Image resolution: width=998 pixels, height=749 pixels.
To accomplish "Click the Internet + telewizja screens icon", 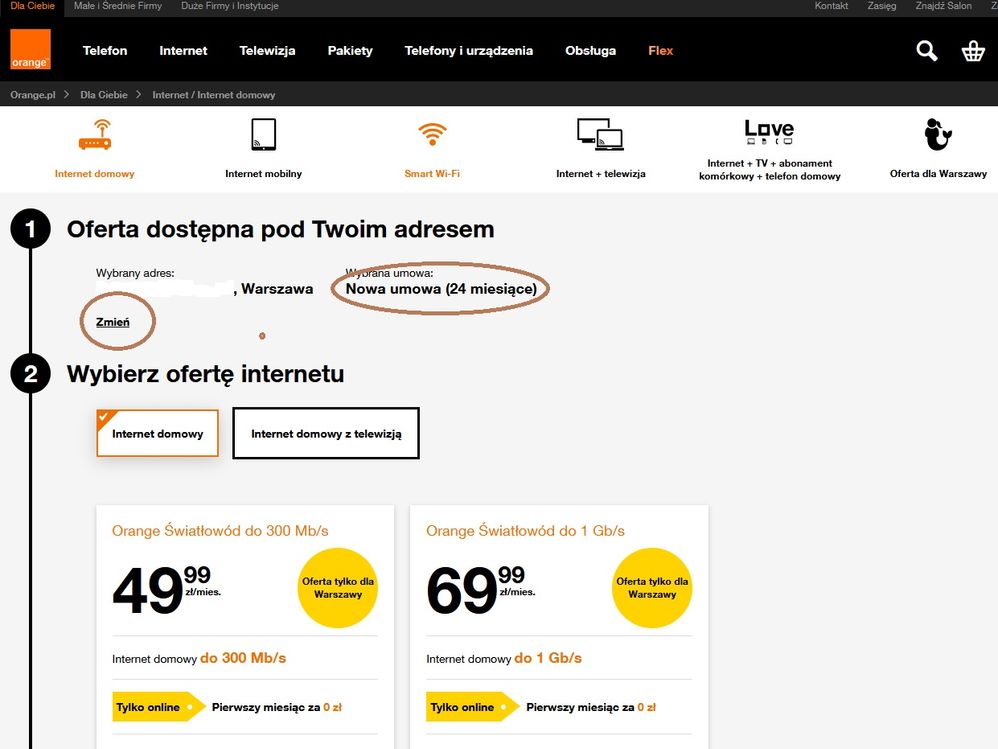I will 600,134.
